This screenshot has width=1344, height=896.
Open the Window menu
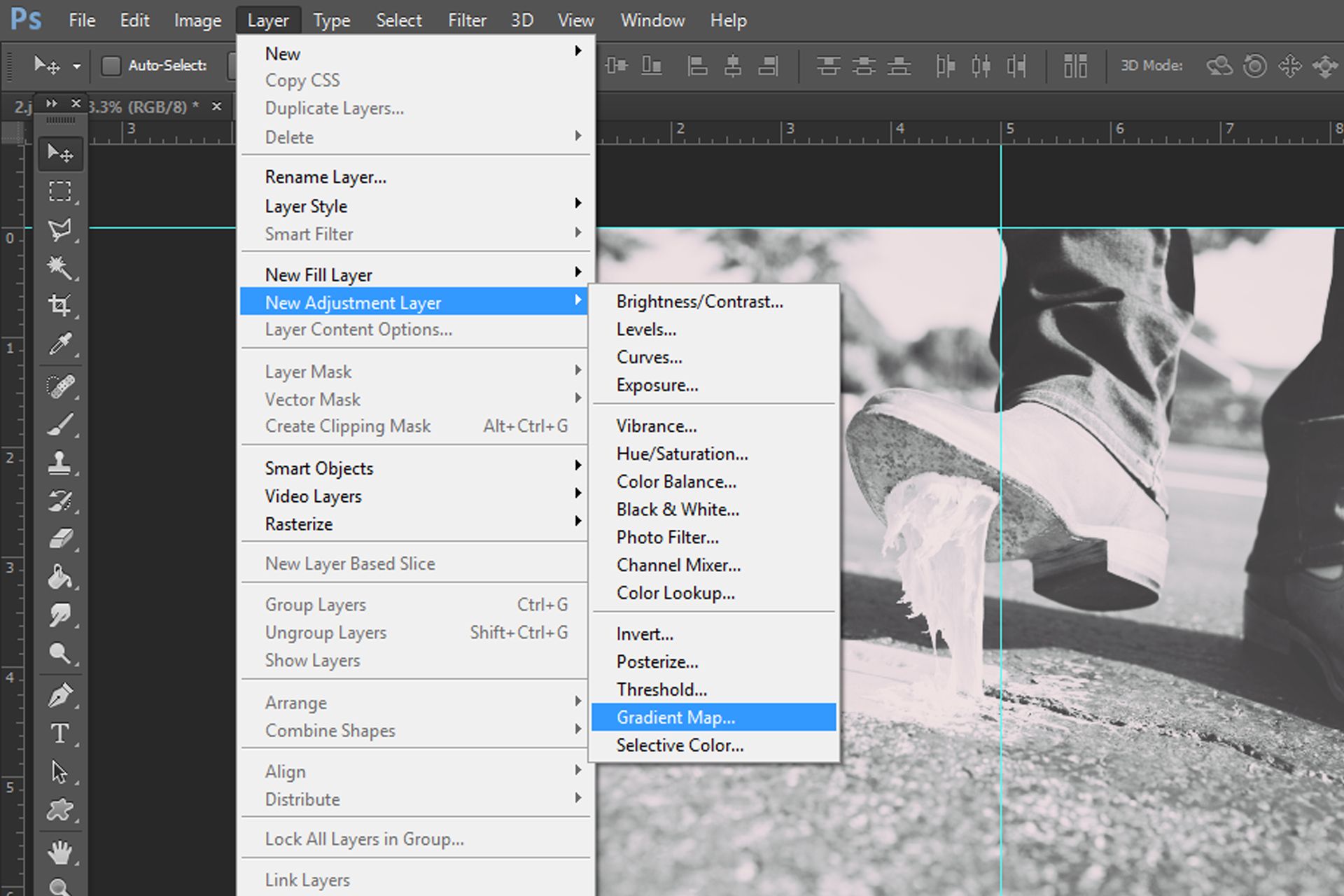[x=651, y=20]
